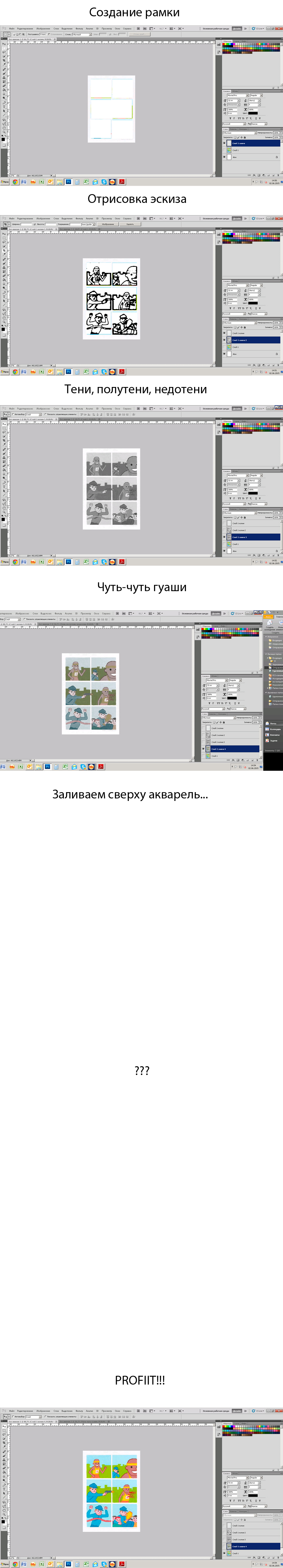Click the faux bold T icon in the bottom screenshot's Character panel
Image resolution: width=283 pixels, height=1568 pixels.
pyautogui.click(x=230, y=1501)
